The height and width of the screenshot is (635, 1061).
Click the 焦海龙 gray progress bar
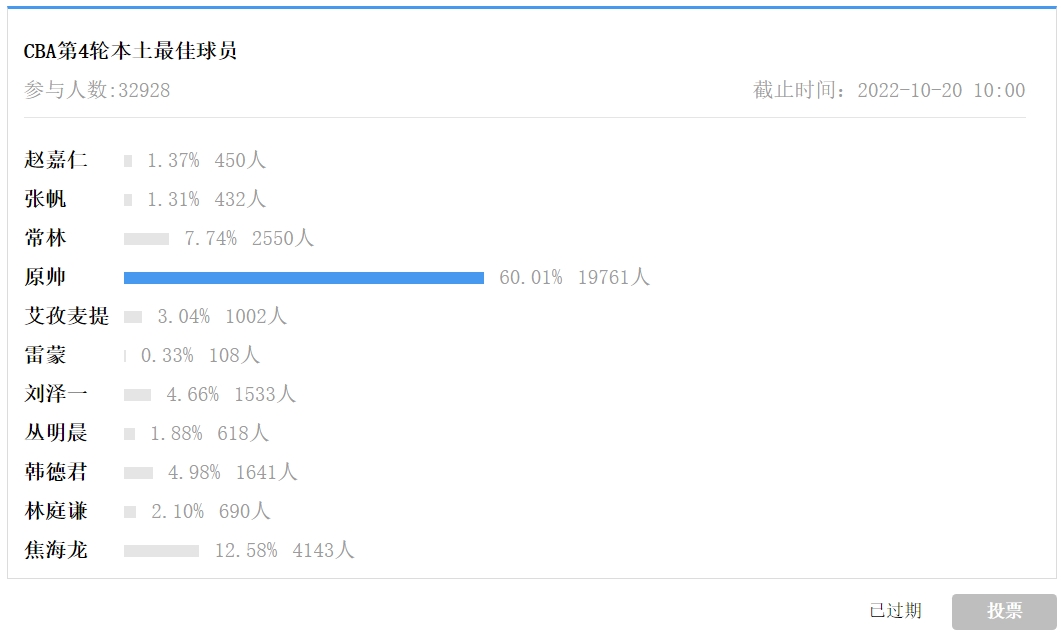161,551
